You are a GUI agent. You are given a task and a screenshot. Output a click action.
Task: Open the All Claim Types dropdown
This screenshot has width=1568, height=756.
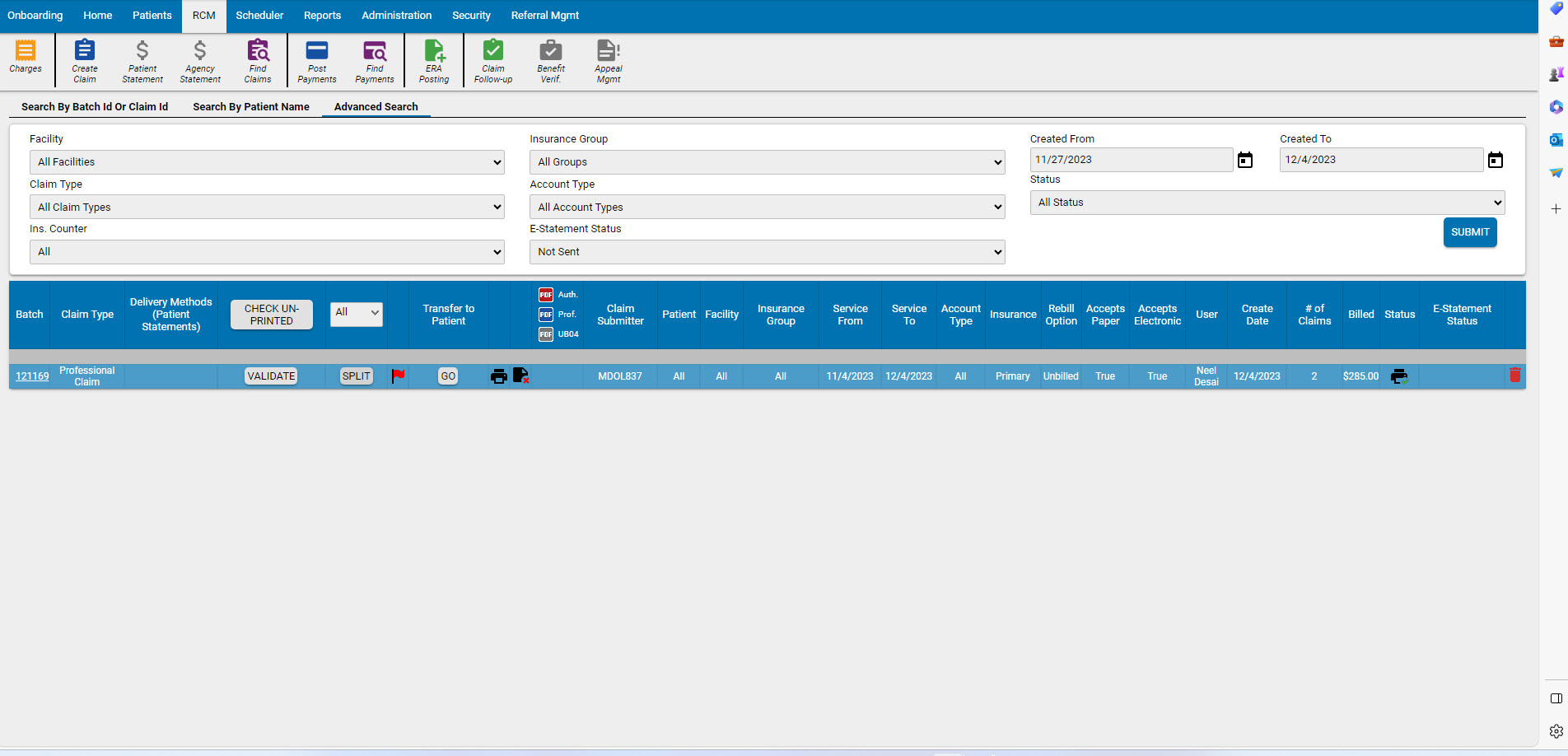tap(267, 207)
